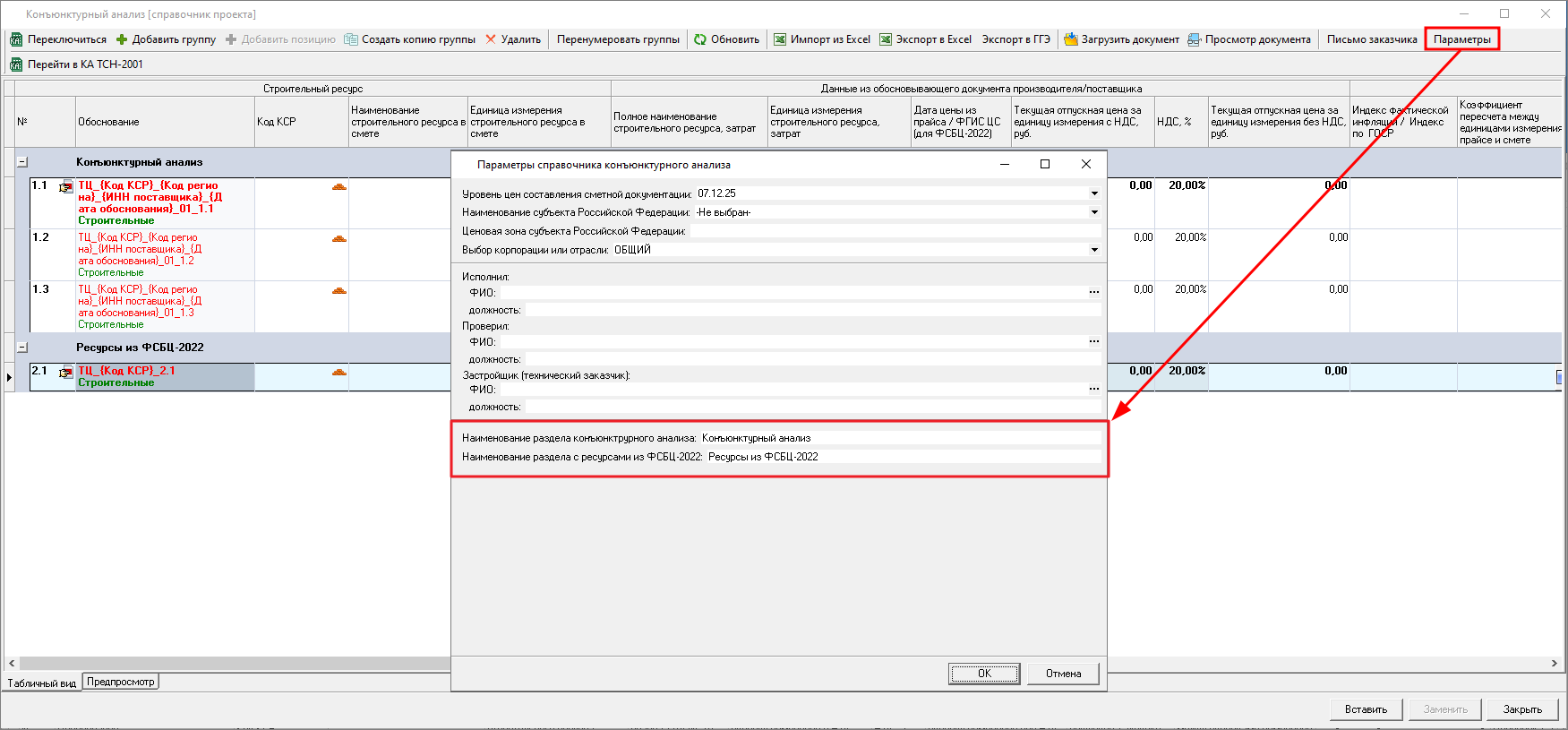Click Наименование раздела конъюнктурного анализа field
The image size is (1568, 730).
click(x=899, y=438)
